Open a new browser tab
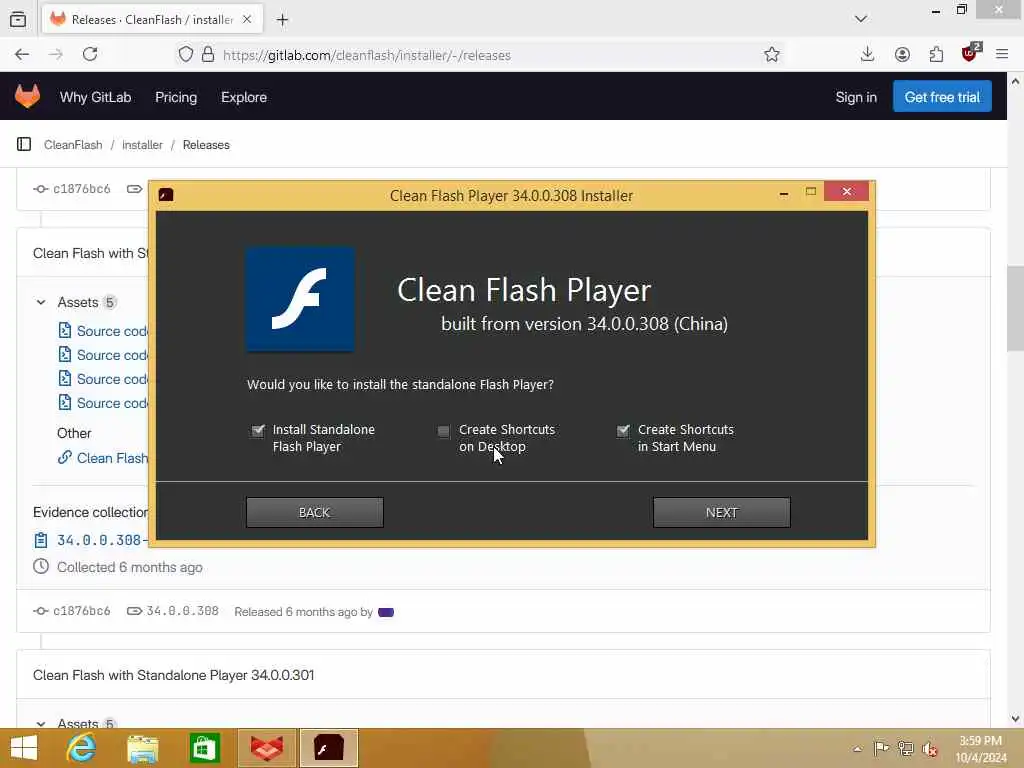 coord(282,20)
